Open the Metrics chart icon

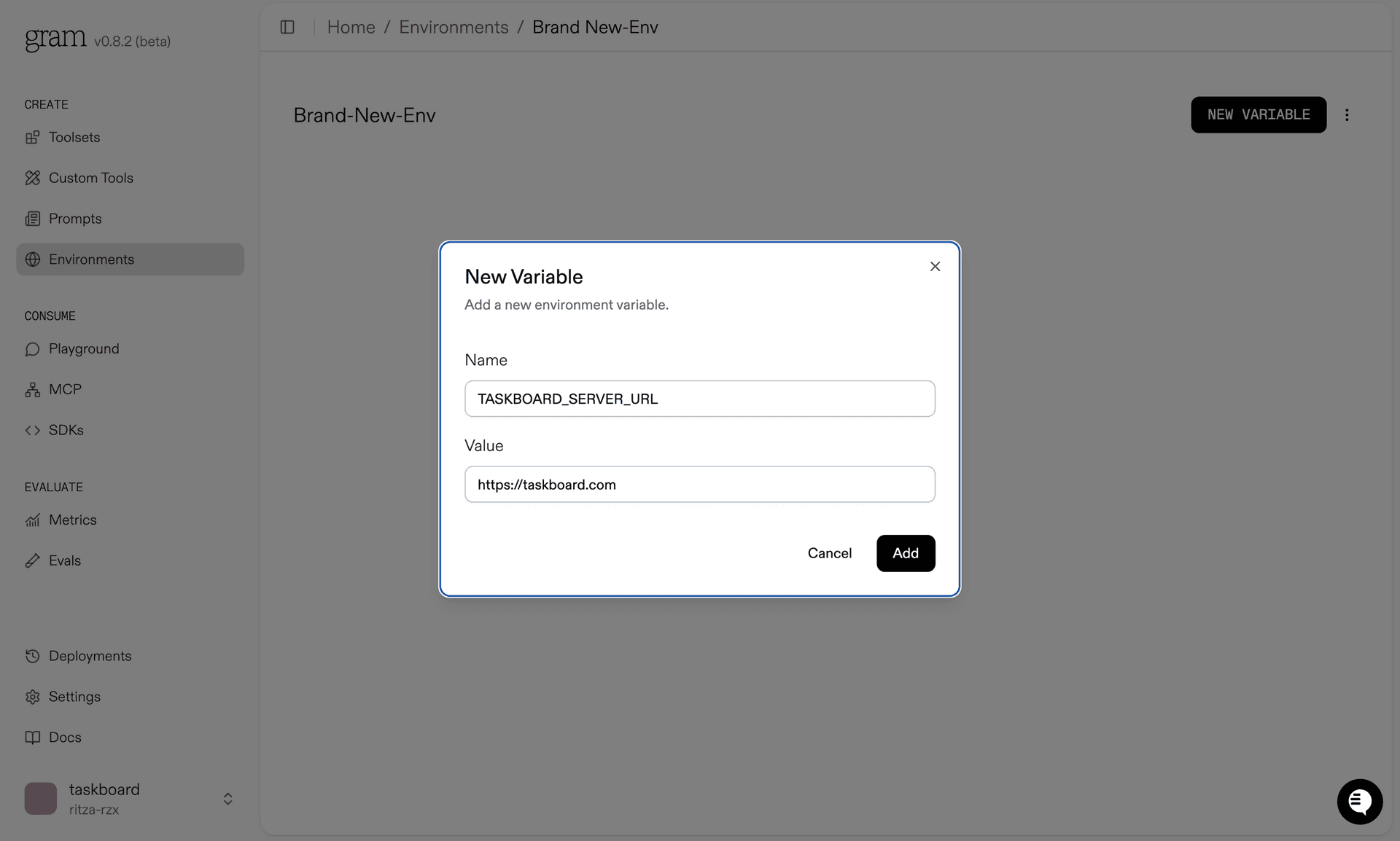pos(32,520)
